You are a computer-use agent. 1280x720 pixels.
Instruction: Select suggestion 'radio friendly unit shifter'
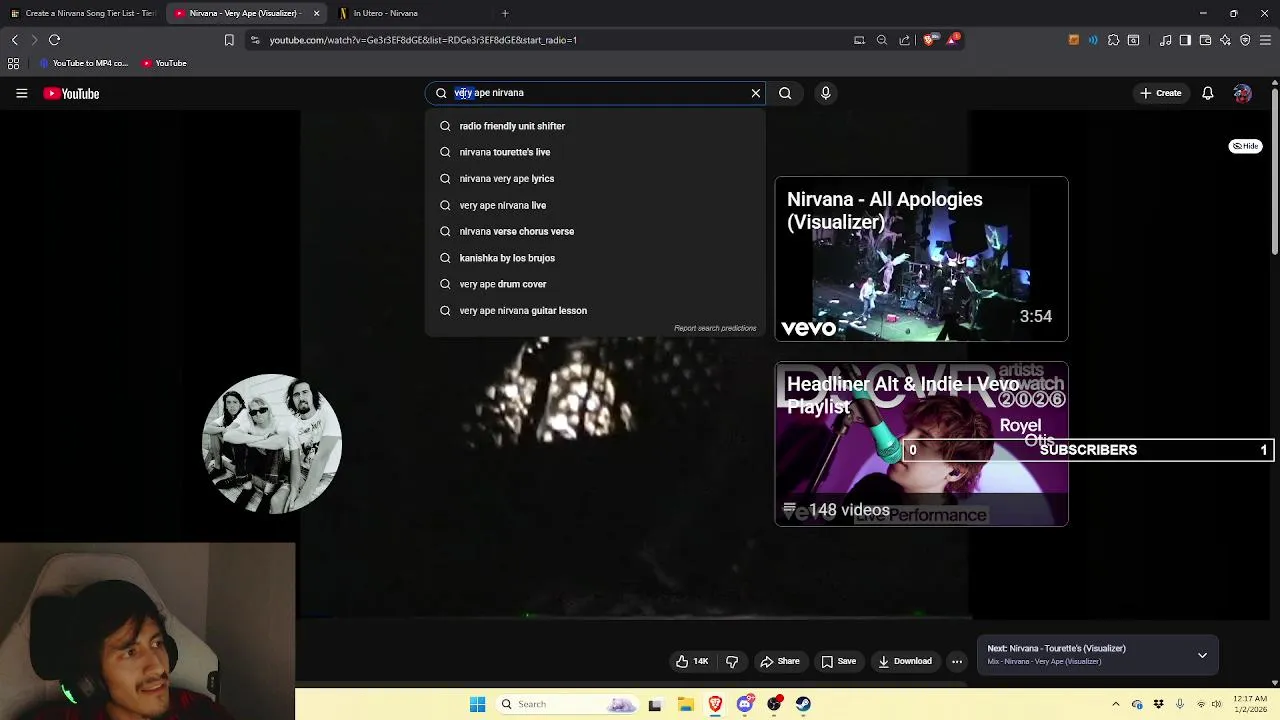click(595, 126)
